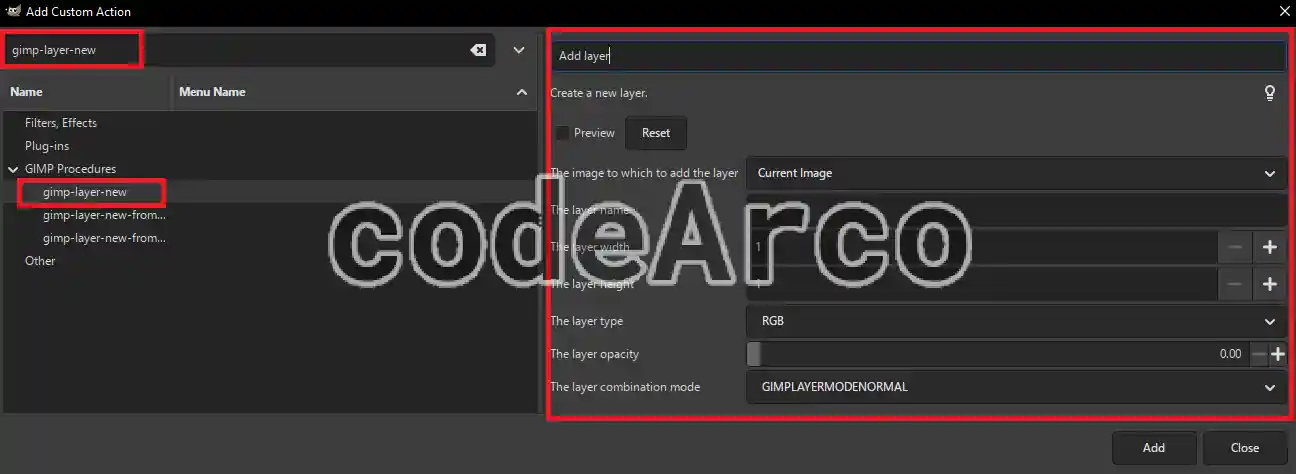This screenshot has height=474, width=1296.
Task: Select Plug-ins in the tree
Action: click(47, 146)
